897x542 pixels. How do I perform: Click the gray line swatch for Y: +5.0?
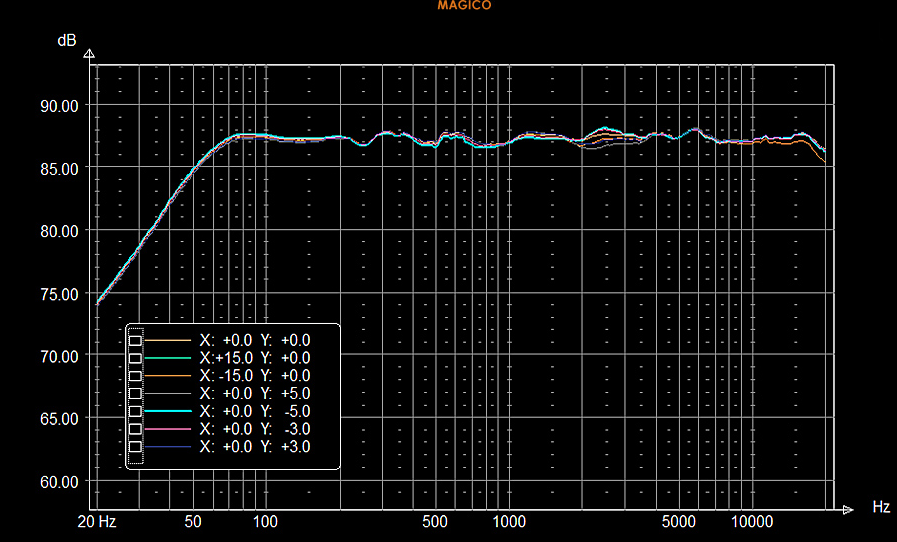coord(168,394)
